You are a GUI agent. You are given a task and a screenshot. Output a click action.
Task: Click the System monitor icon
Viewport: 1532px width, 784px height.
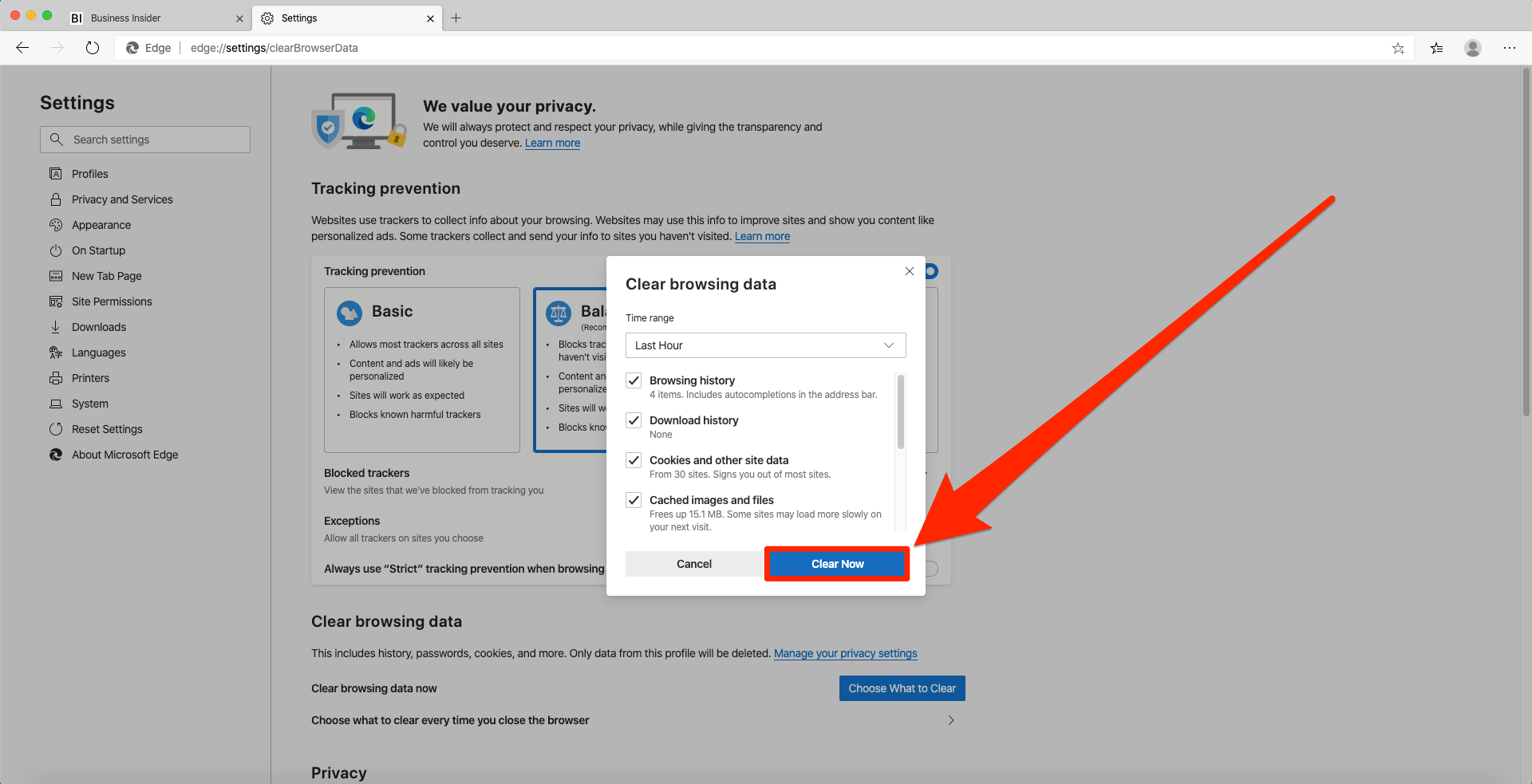(x=56, y=404)
